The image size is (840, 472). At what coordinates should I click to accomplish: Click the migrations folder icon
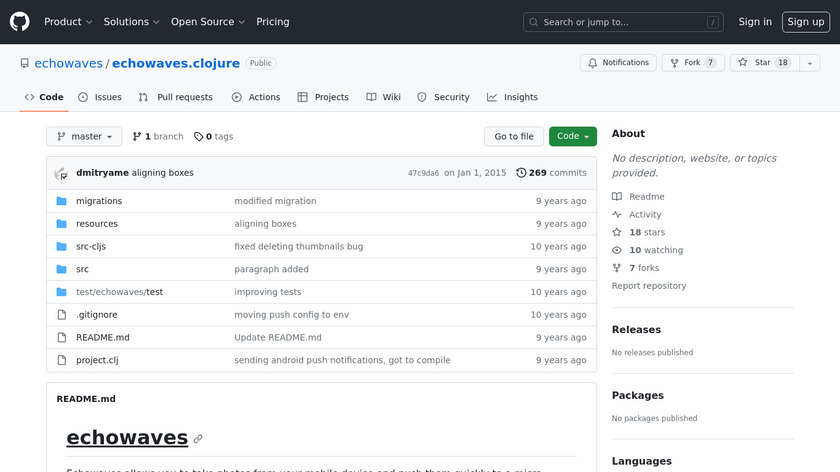(61, 201)
